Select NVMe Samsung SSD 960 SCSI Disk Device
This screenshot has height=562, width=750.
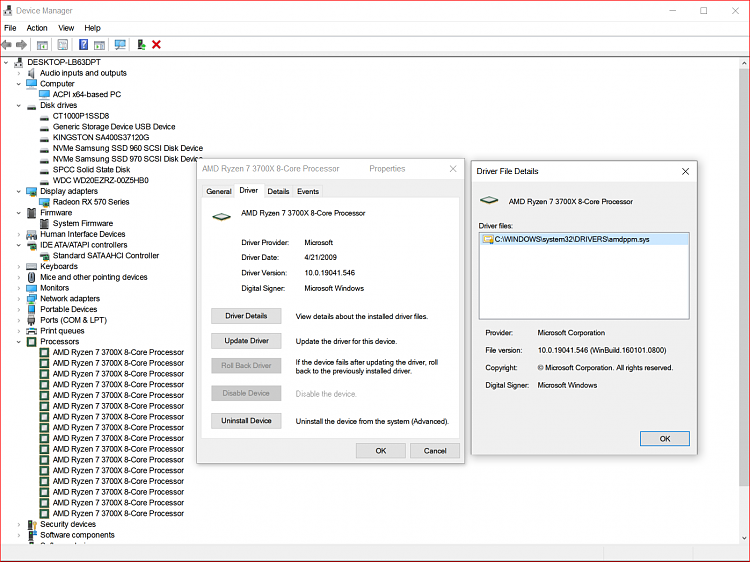(128, 149)
